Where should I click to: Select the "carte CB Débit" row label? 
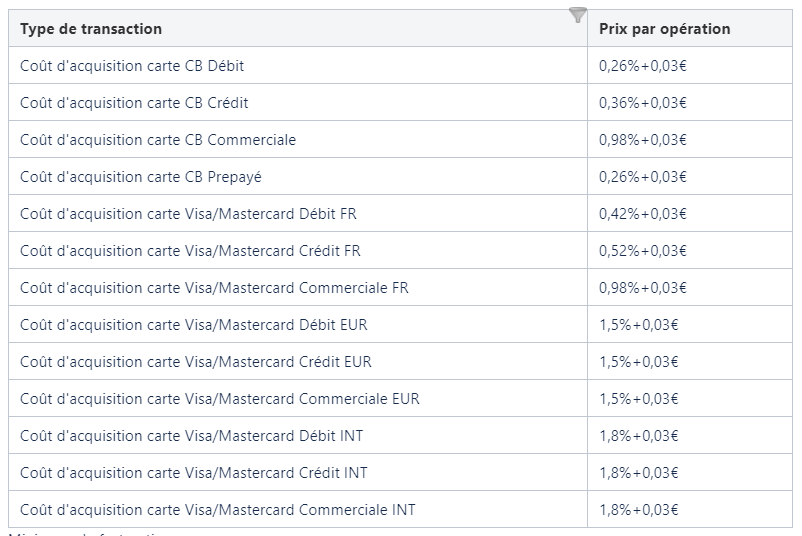(132, 66)
